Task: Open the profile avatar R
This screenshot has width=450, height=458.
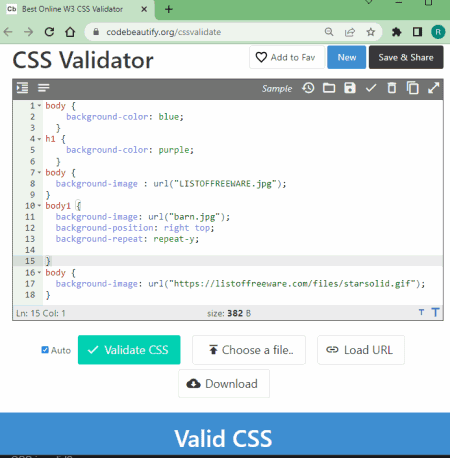Action: point(438,32)
